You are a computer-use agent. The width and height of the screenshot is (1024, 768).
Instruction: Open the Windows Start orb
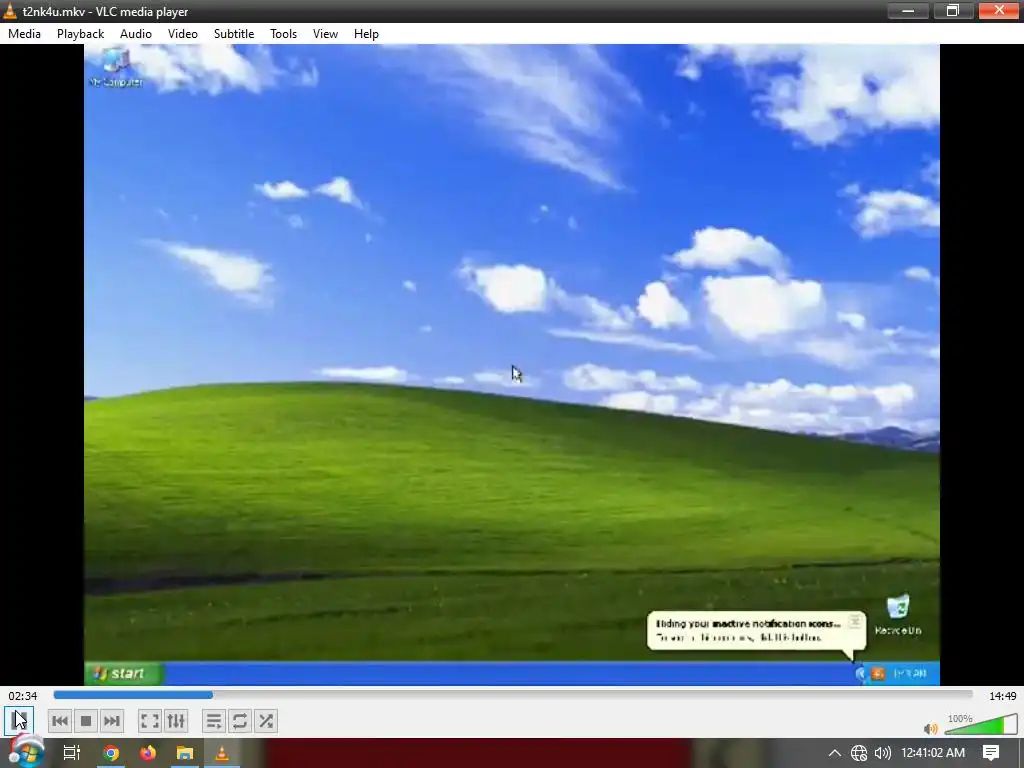(27, 752)
